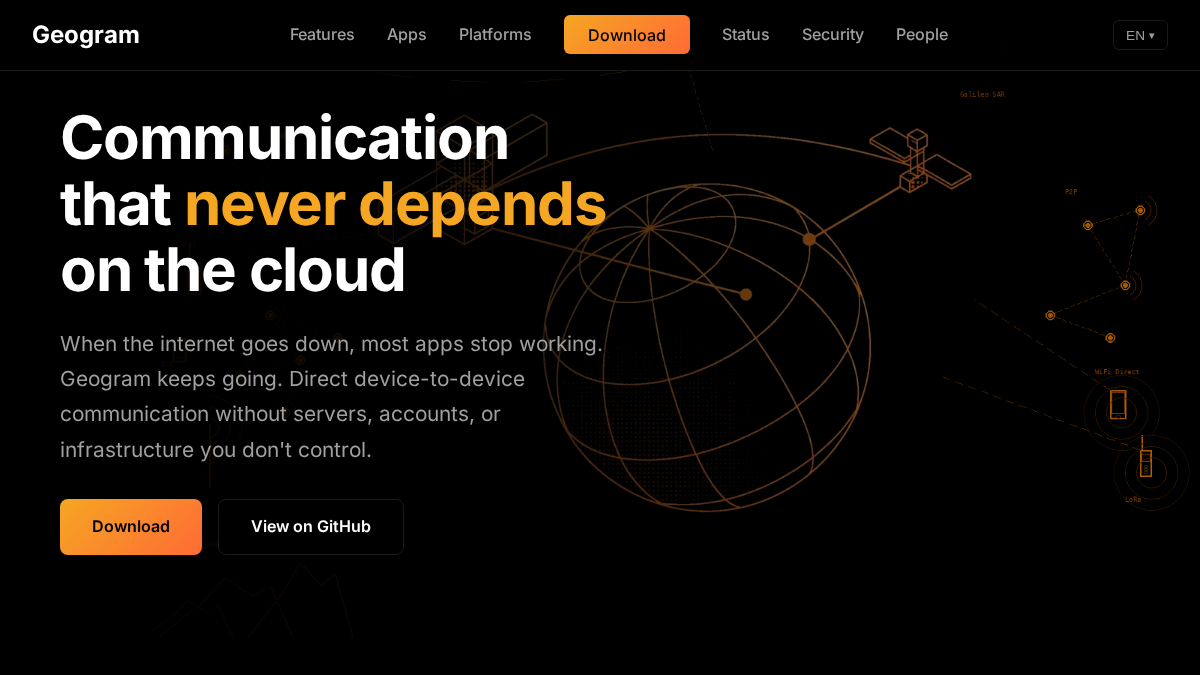Open View on GitHub link
This screenshot has width=1200, height=675.
(x=311, y=527)
